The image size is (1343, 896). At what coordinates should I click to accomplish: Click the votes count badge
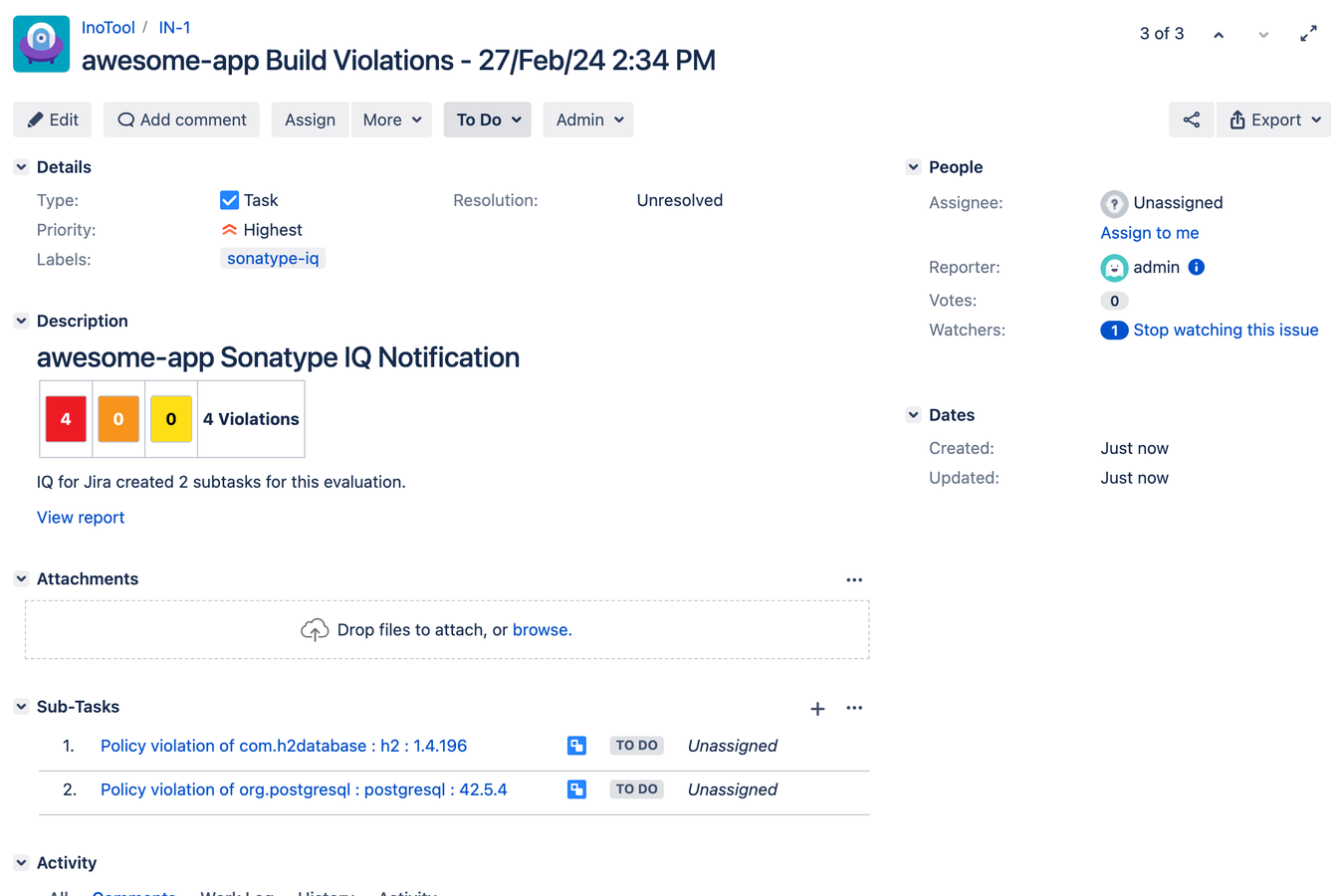pyautogui.click(x=1114, y=301)
